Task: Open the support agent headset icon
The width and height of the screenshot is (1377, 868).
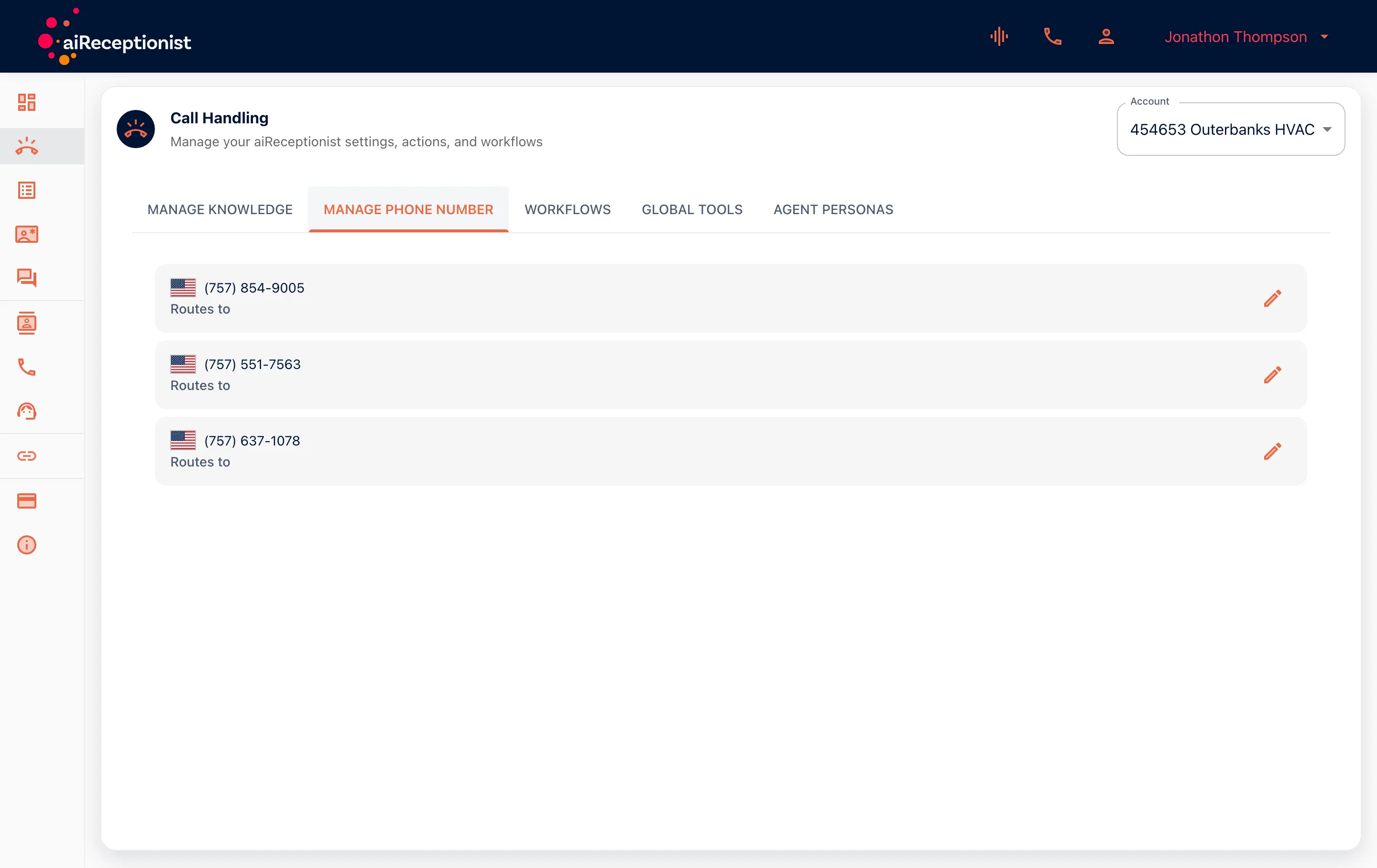Action: pyautogui.click(x=26, y=411)
